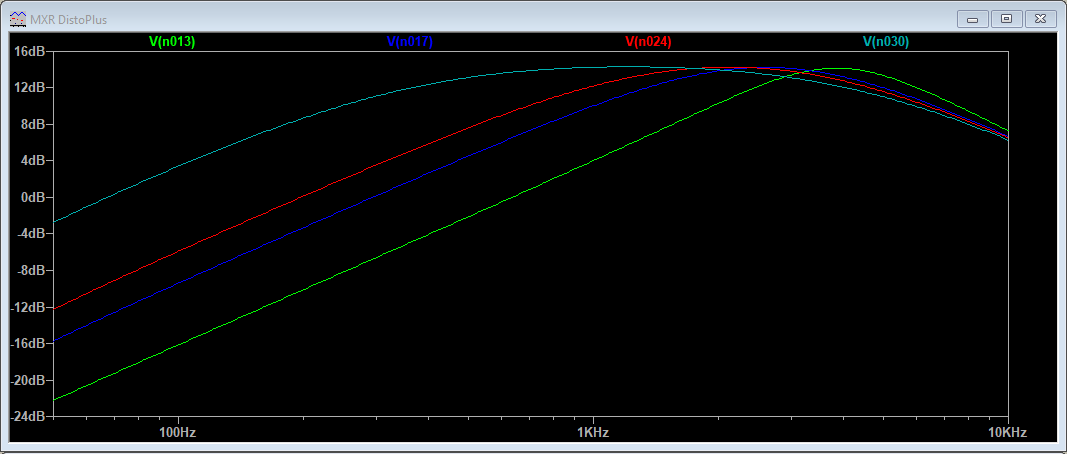Close the MXR DistoPlus plot window
The width and height of the screenshot is (1067, 454).
pyautogui.click(x=1040, y=19)
